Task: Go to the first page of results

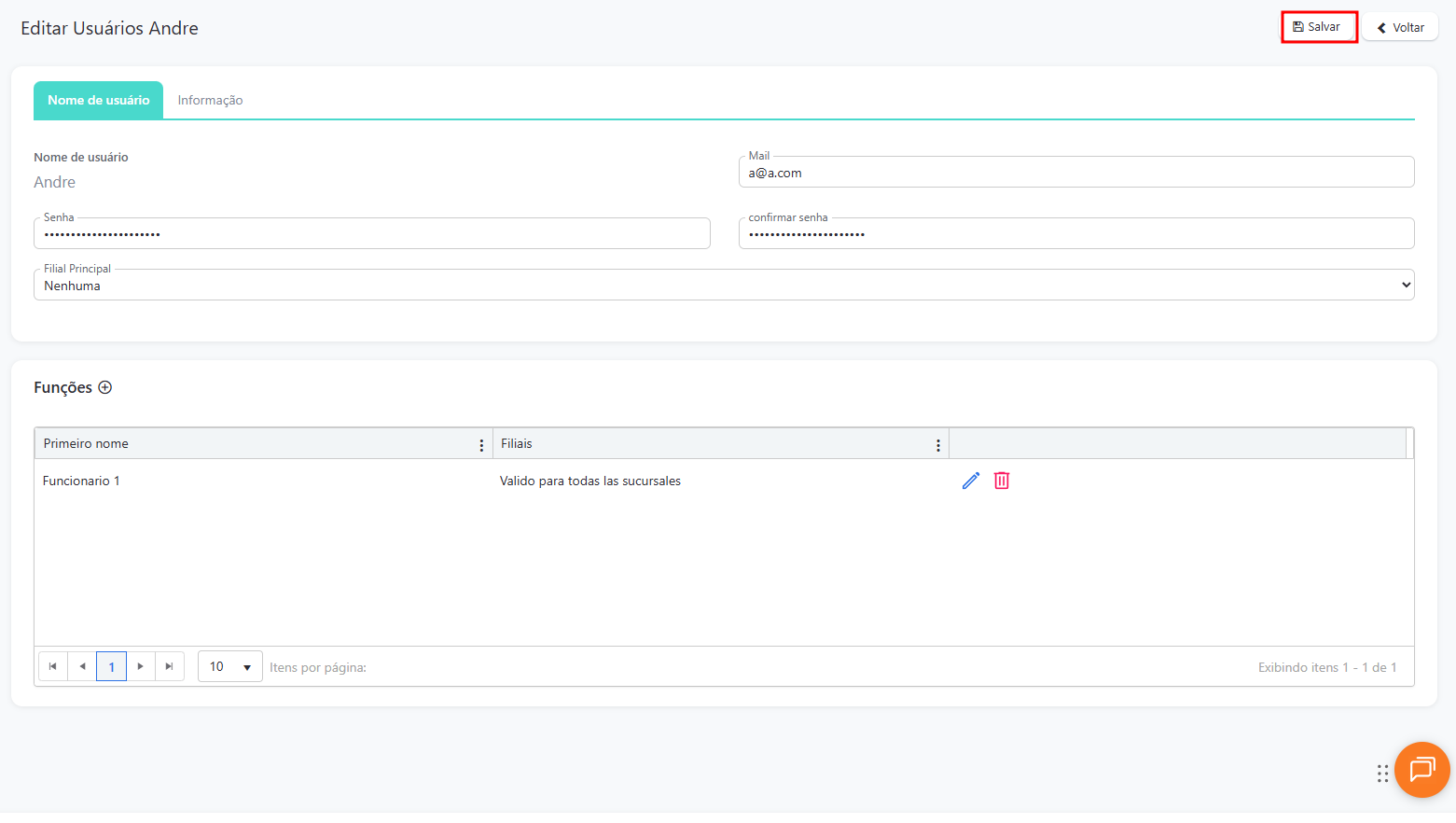Action: pyautogui.click(x=53, y=666)
